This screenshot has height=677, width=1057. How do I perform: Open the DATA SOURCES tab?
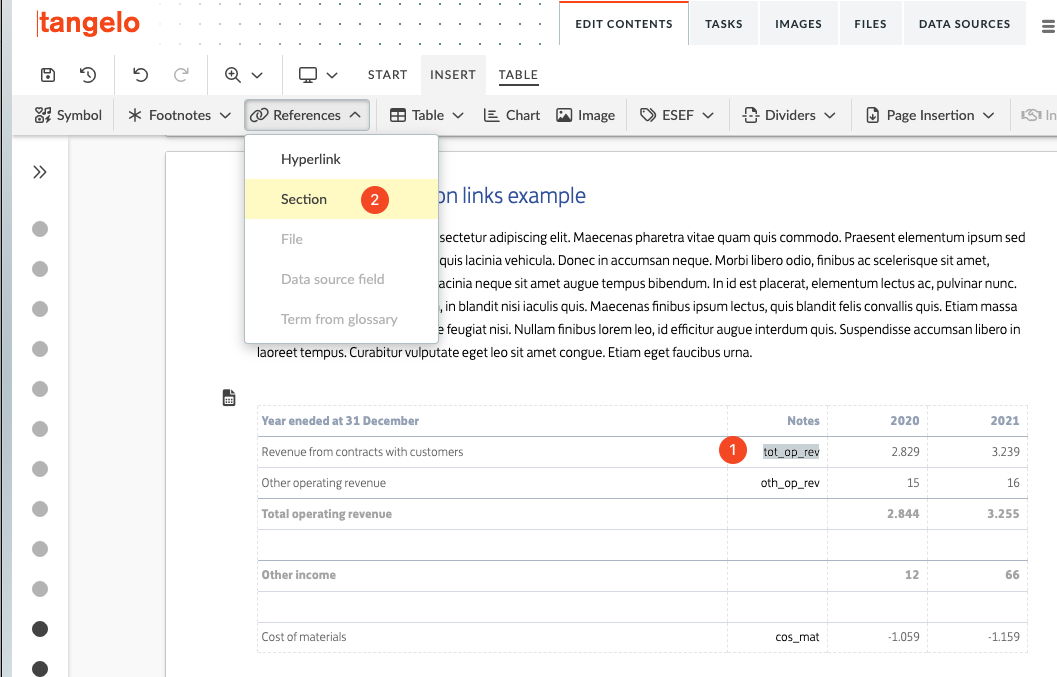tap(965, 24)
